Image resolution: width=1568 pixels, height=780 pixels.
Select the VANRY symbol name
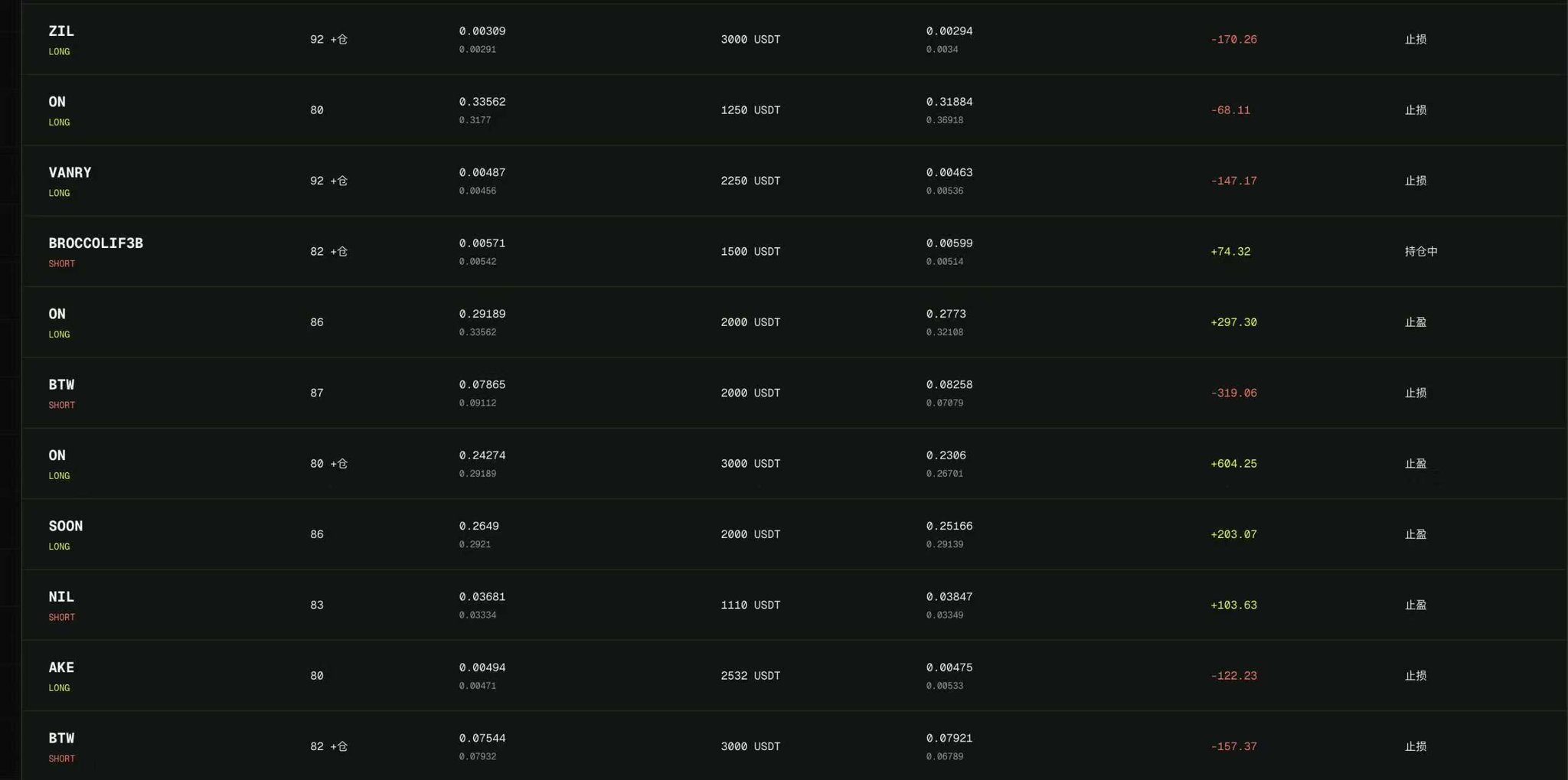(x=70, y=173)
